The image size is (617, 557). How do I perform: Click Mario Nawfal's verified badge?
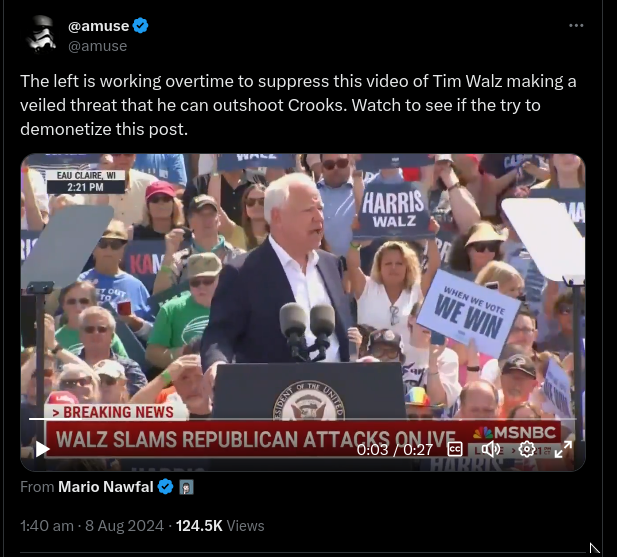point(165,487)
